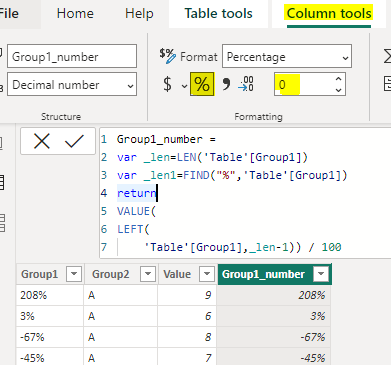Expand the currency symbol dropdown arrow
The width and height of the screenshot is (391, 365).
tap(184, 86)
